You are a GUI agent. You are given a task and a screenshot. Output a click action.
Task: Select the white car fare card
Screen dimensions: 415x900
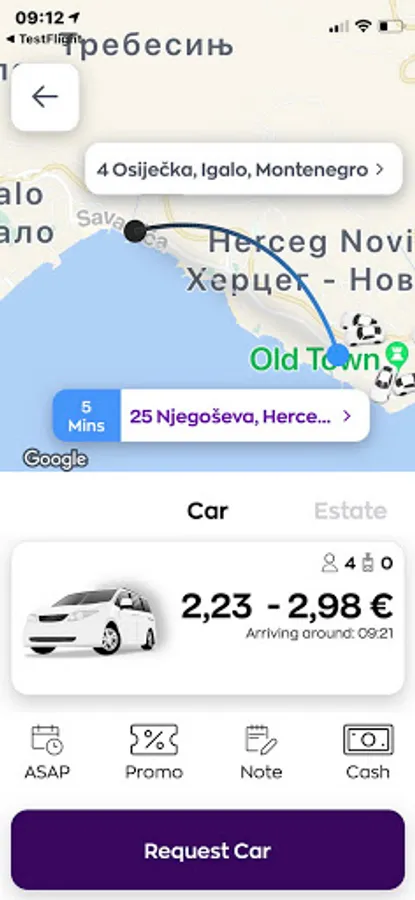click(208, 618)
